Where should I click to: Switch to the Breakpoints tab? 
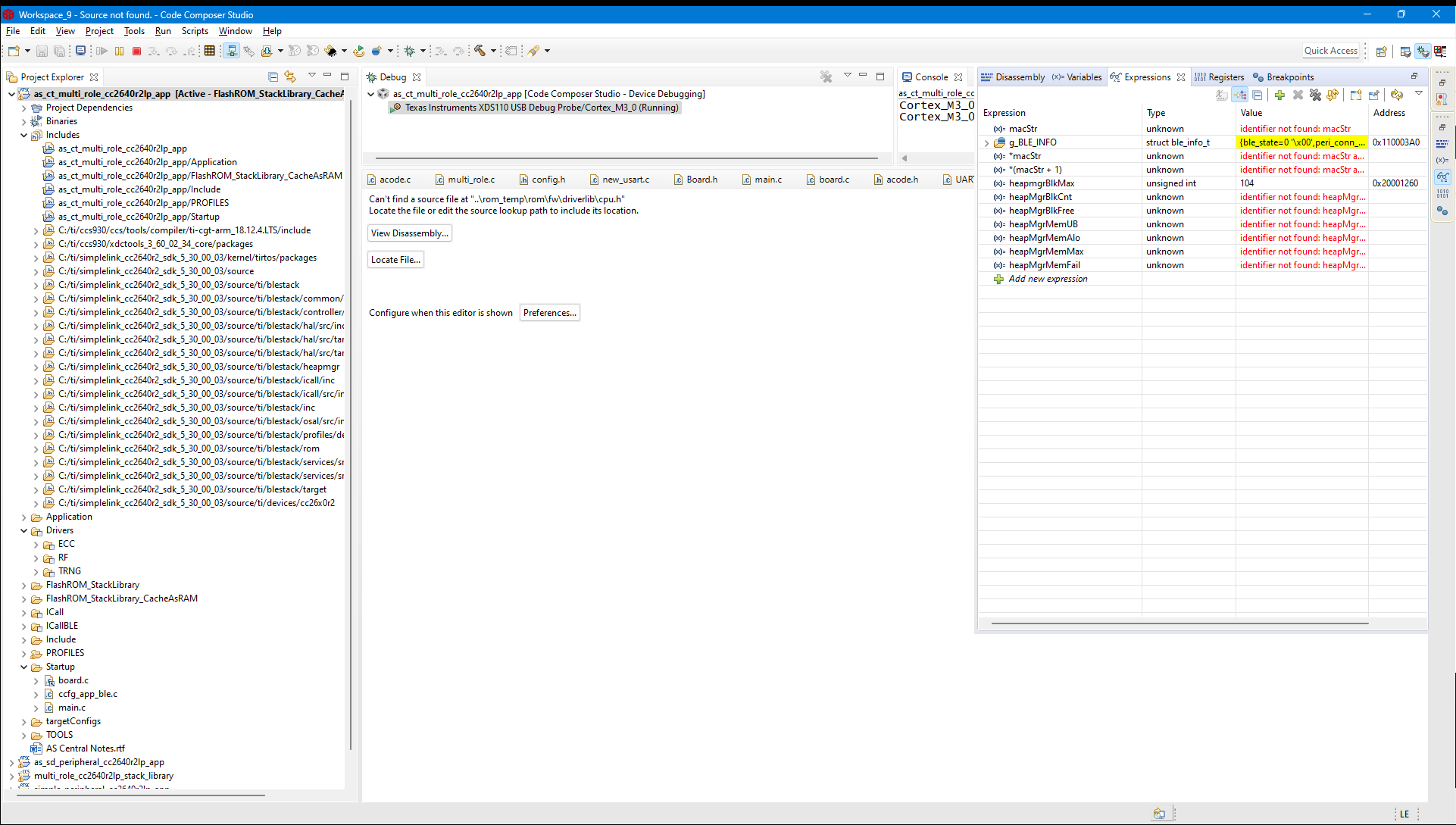1283,77
